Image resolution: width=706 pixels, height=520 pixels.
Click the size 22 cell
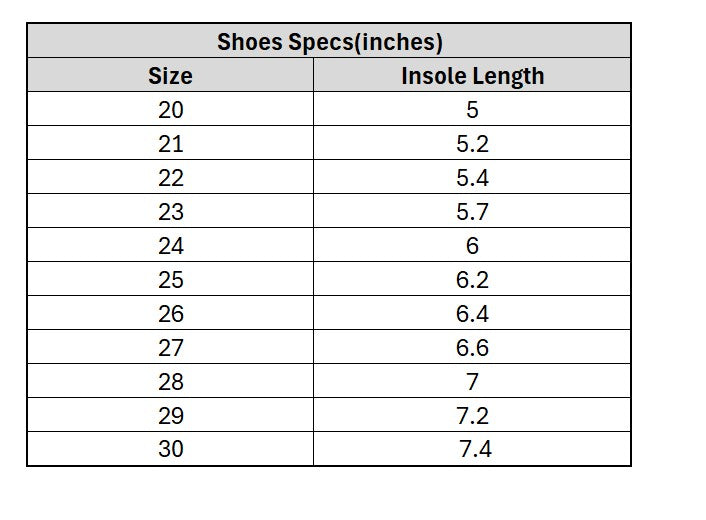(x=170, y=178)
